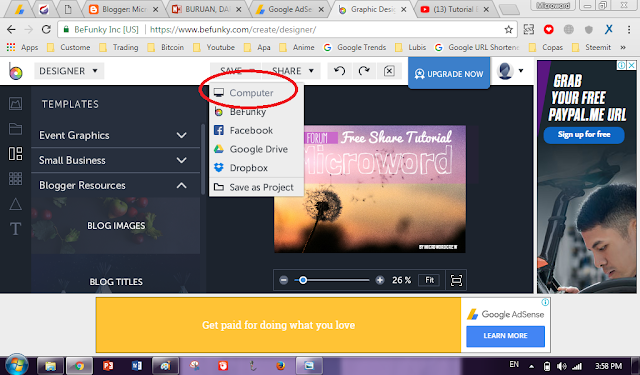Image resolution: width=640 pixels, height=375 pixels.
Task: Open the DESIGNER mode dropdown
Action: (x=69, y=71)
